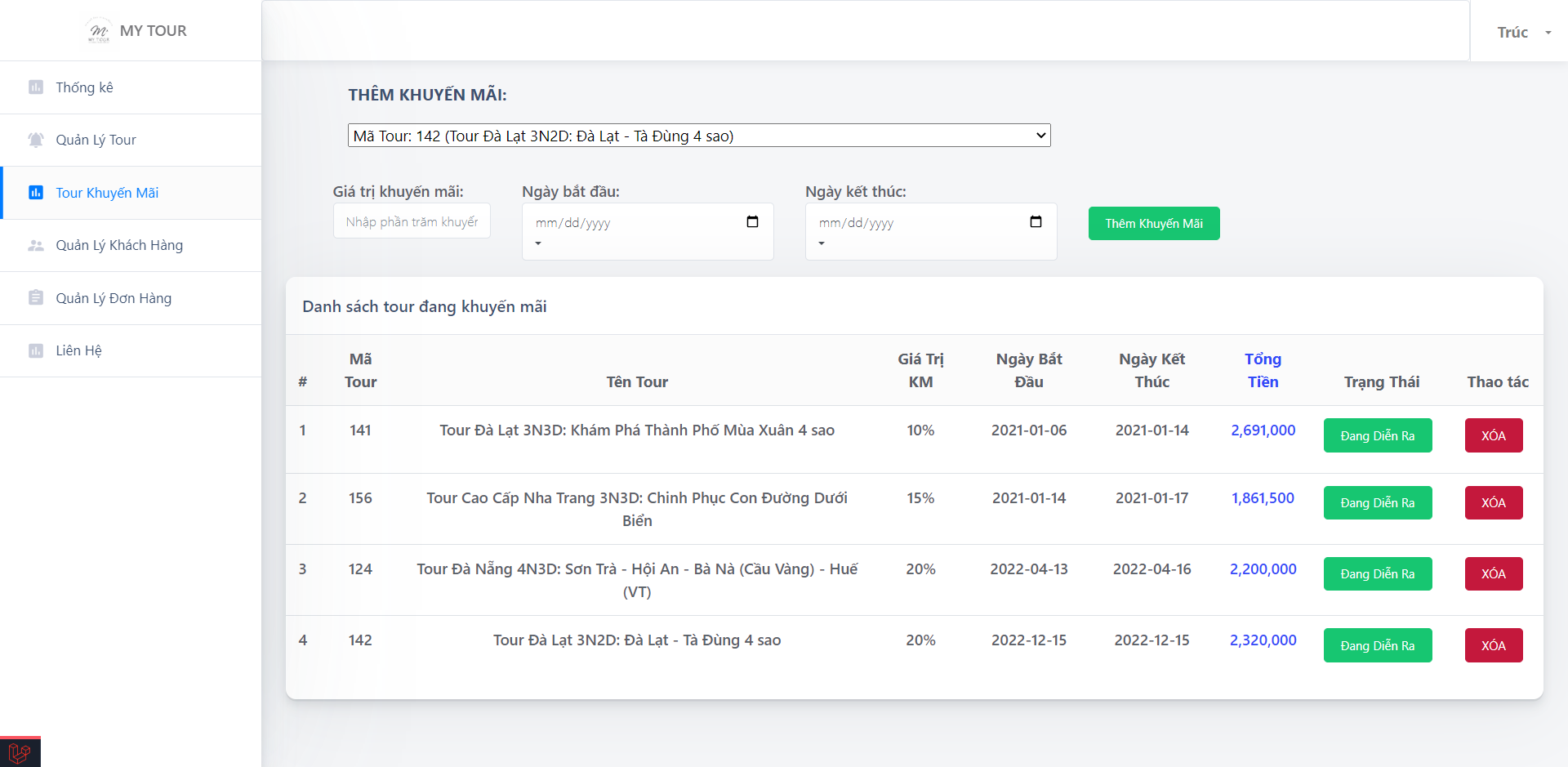The image size is (1568, 767).
Task: Click the Ngày kết thúc date field
Action: tap(931, 231)
